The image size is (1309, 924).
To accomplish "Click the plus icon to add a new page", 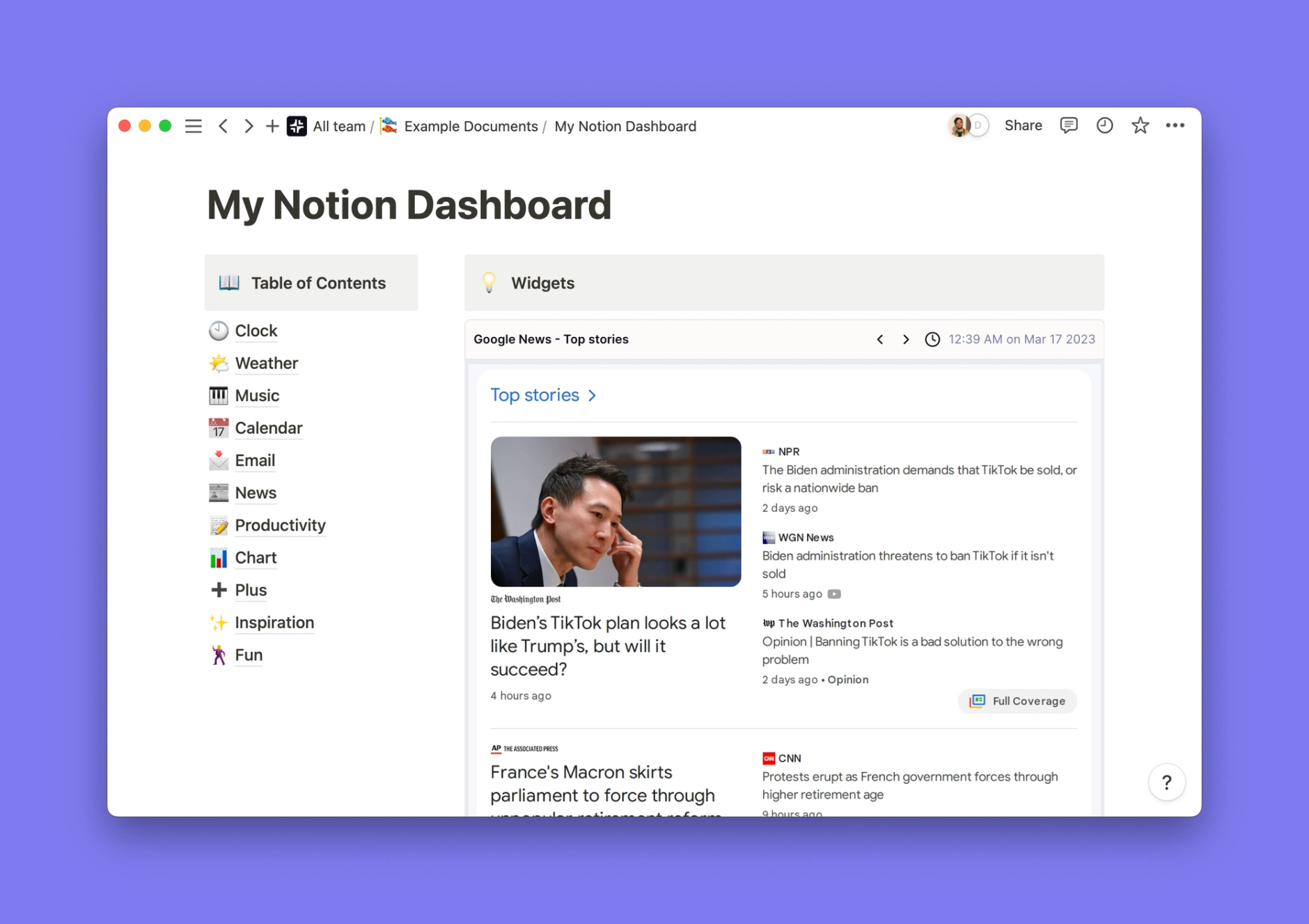I will point(272,126).
